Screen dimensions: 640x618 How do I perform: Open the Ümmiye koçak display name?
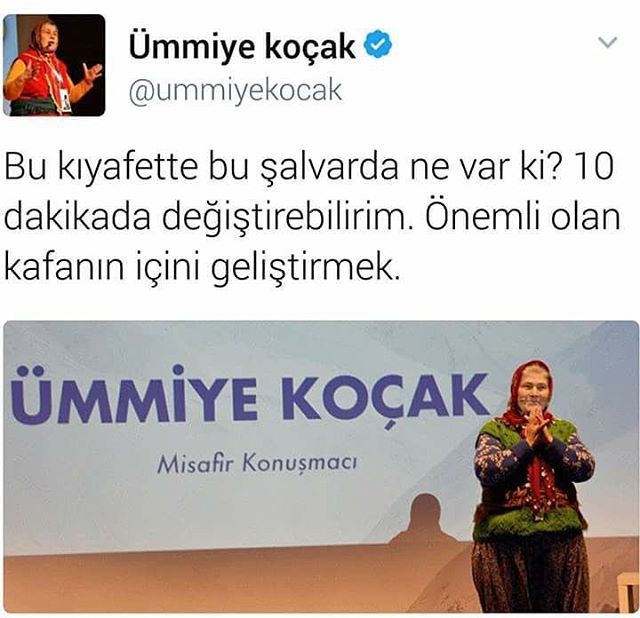coord(242,46)
